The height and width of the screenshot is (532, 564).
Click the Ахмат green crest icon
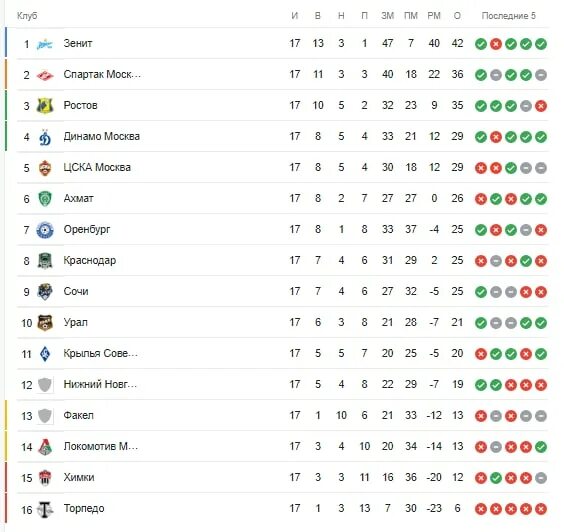(45, 199)
